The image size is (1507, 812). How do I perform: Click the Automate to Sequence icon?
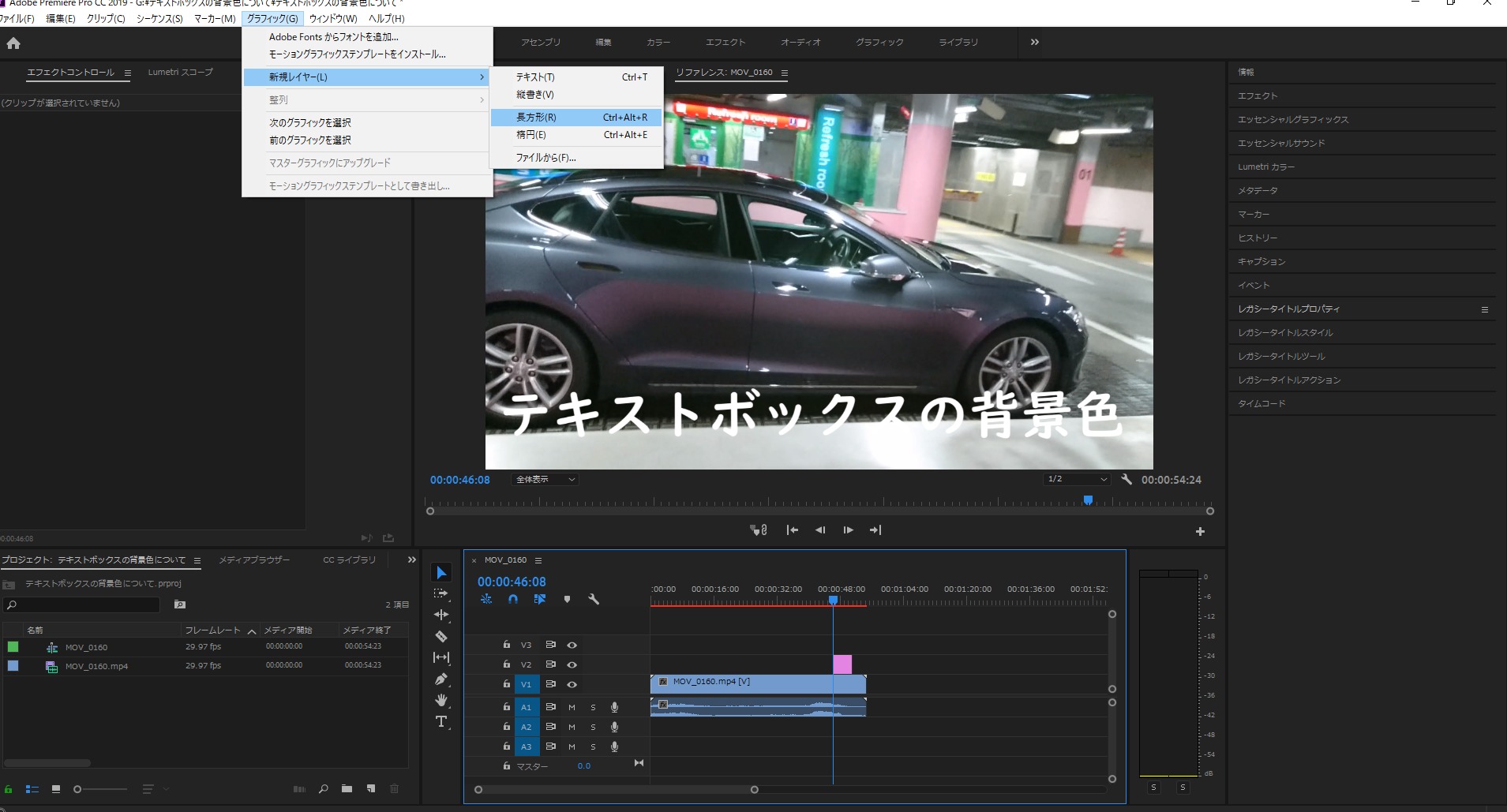[x=299, y=788]
